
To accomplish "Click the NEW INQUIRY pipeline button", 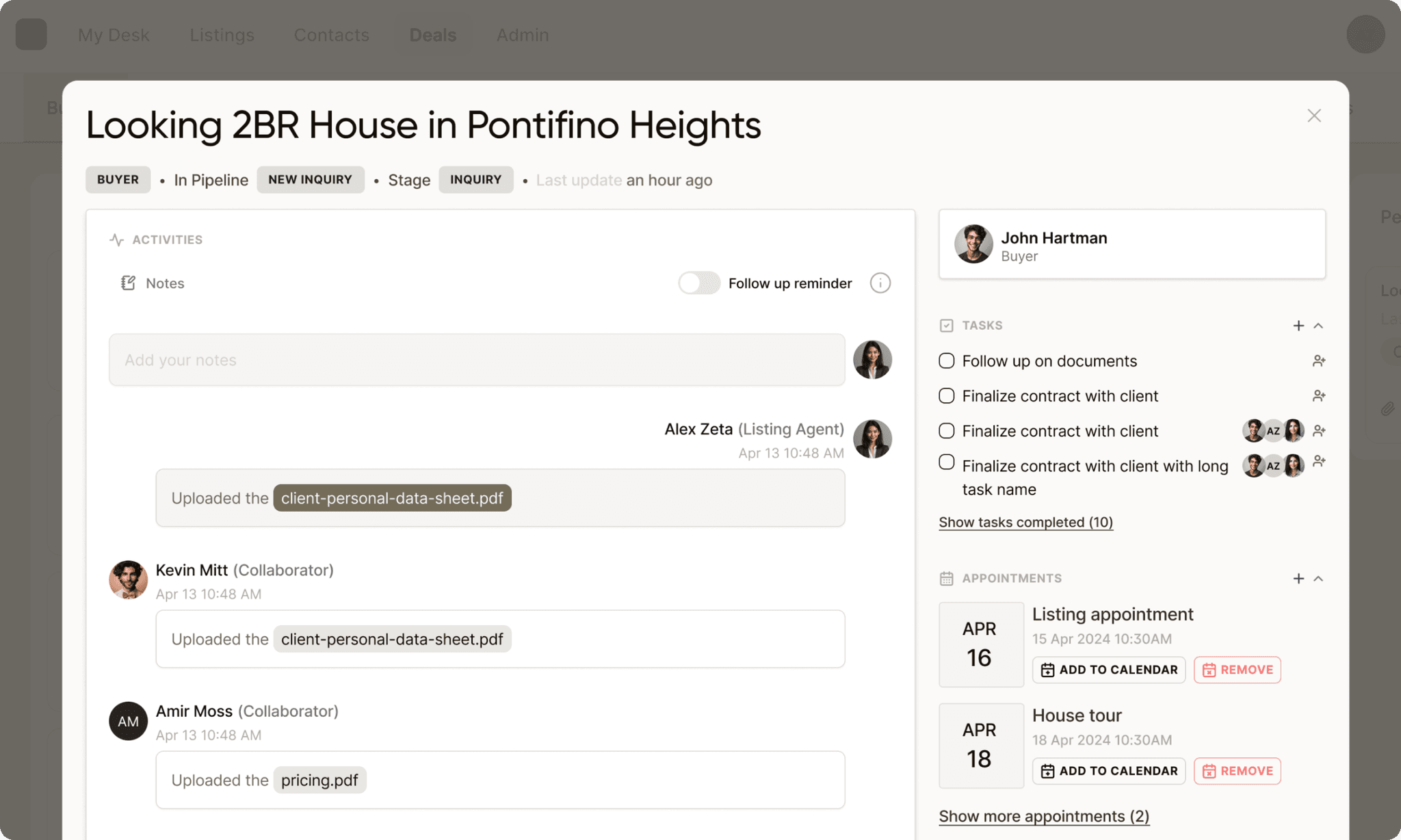I will 310,180.
